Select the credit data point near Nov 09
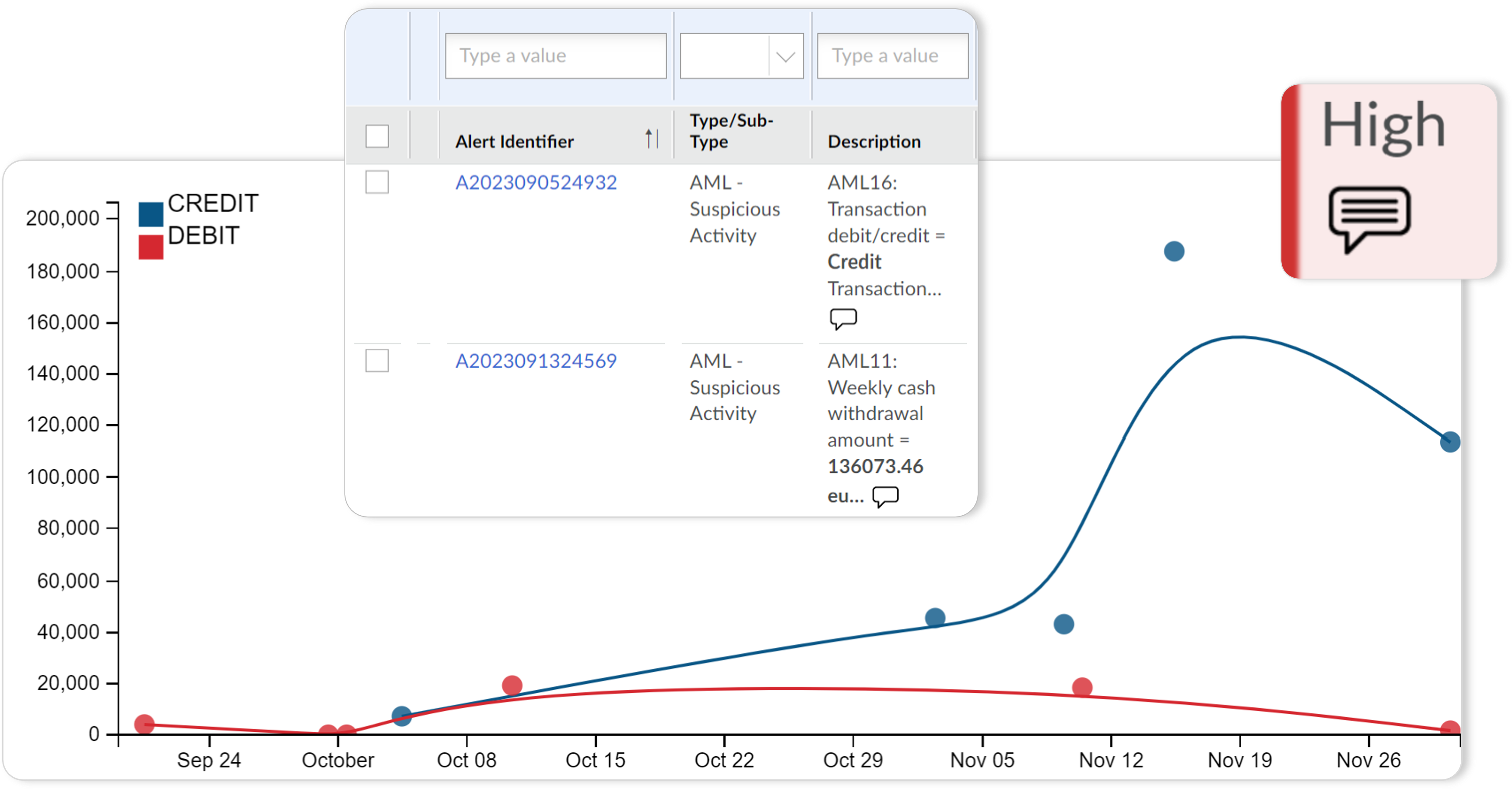The image size is (1512, 789). pyautogui.click(x=1063, y=624)
